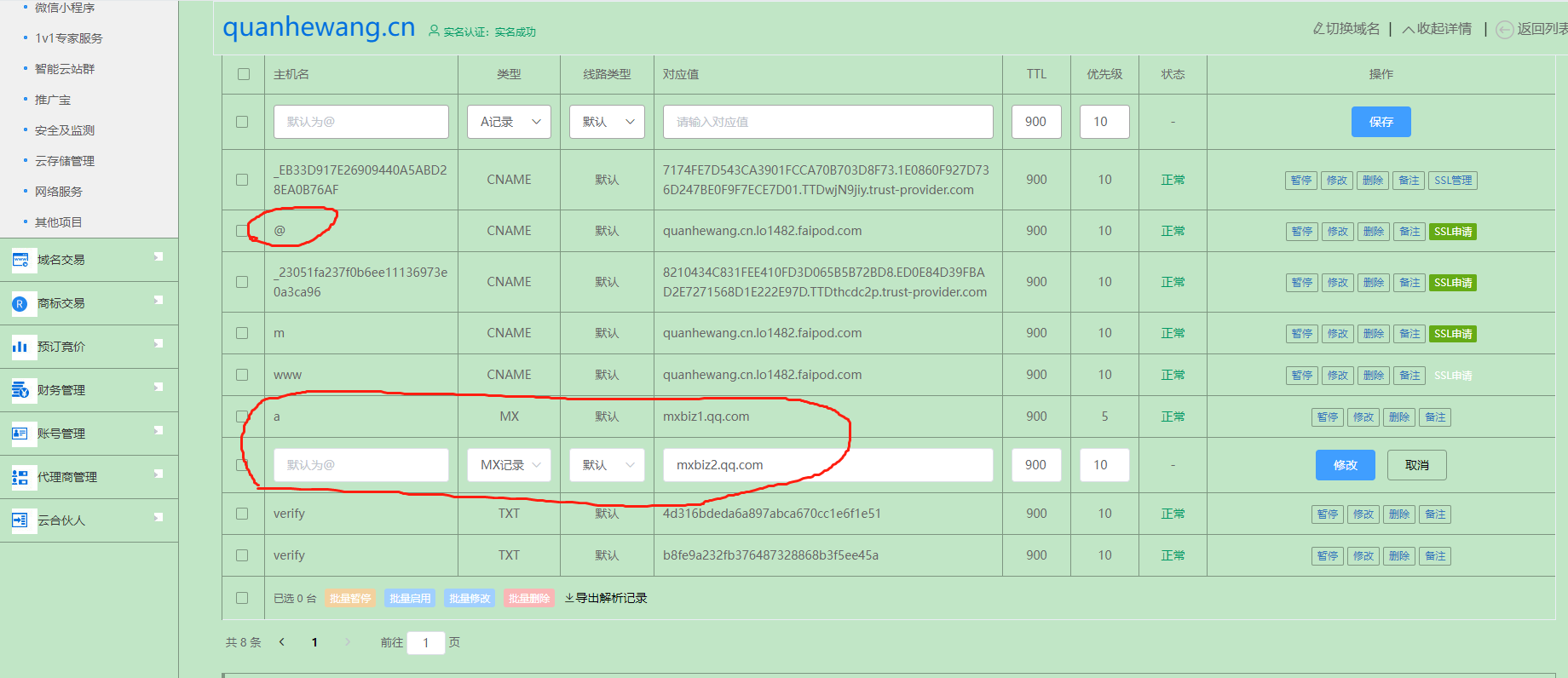This screenshot has height=678, width=1568.
Task: Click the blue 保存 button
Action: coord(1381,122)
